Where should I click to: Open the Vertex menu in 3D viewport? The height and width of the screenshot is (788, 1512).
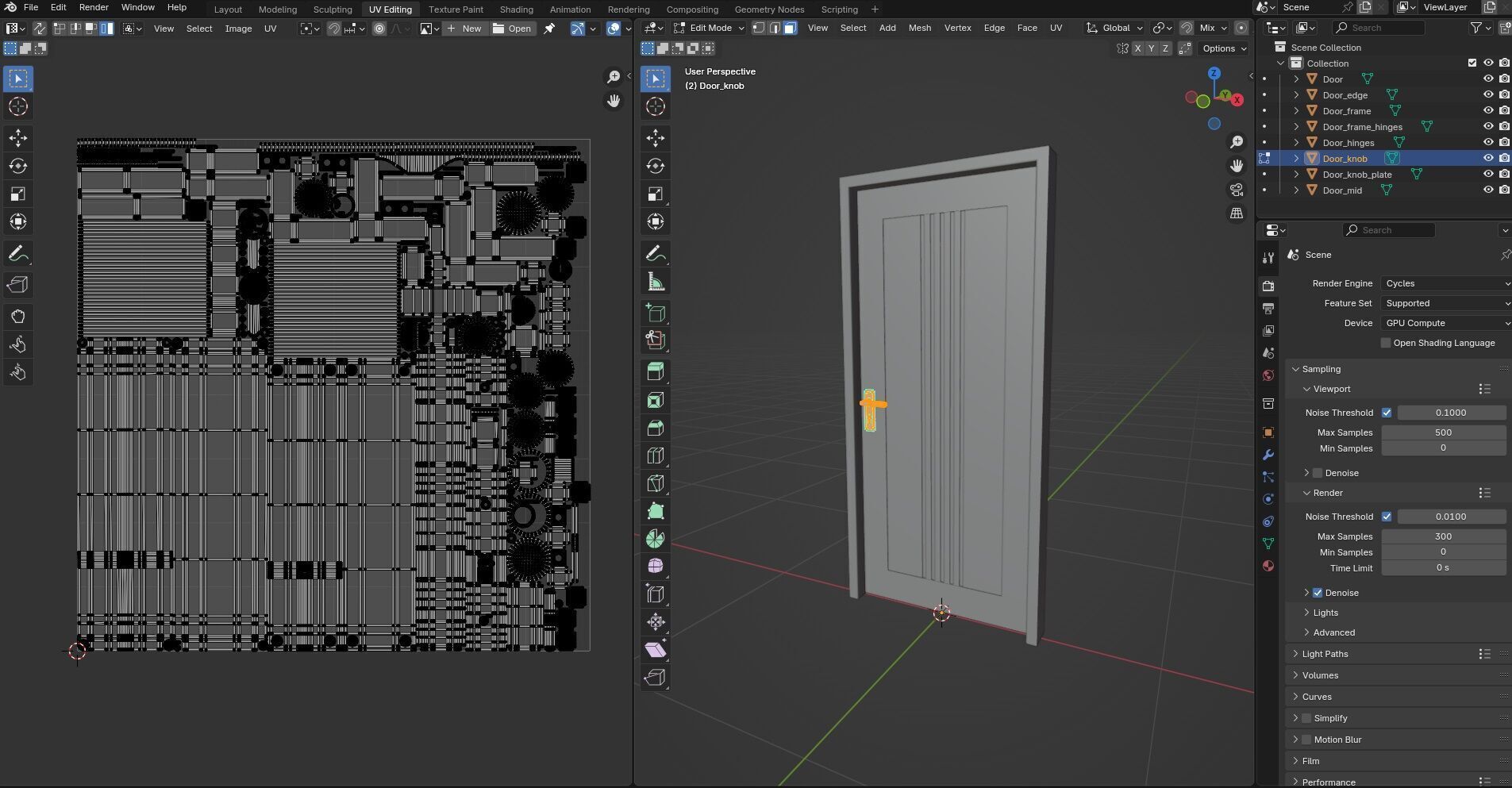tap(957, 28)
